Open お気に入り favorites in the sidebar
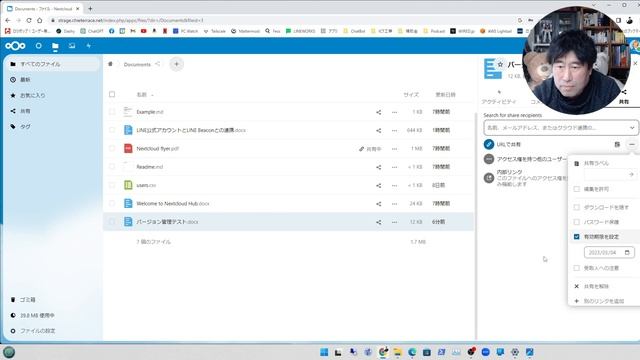This screenshot has height=360, width=640. (x=52, y=95)
